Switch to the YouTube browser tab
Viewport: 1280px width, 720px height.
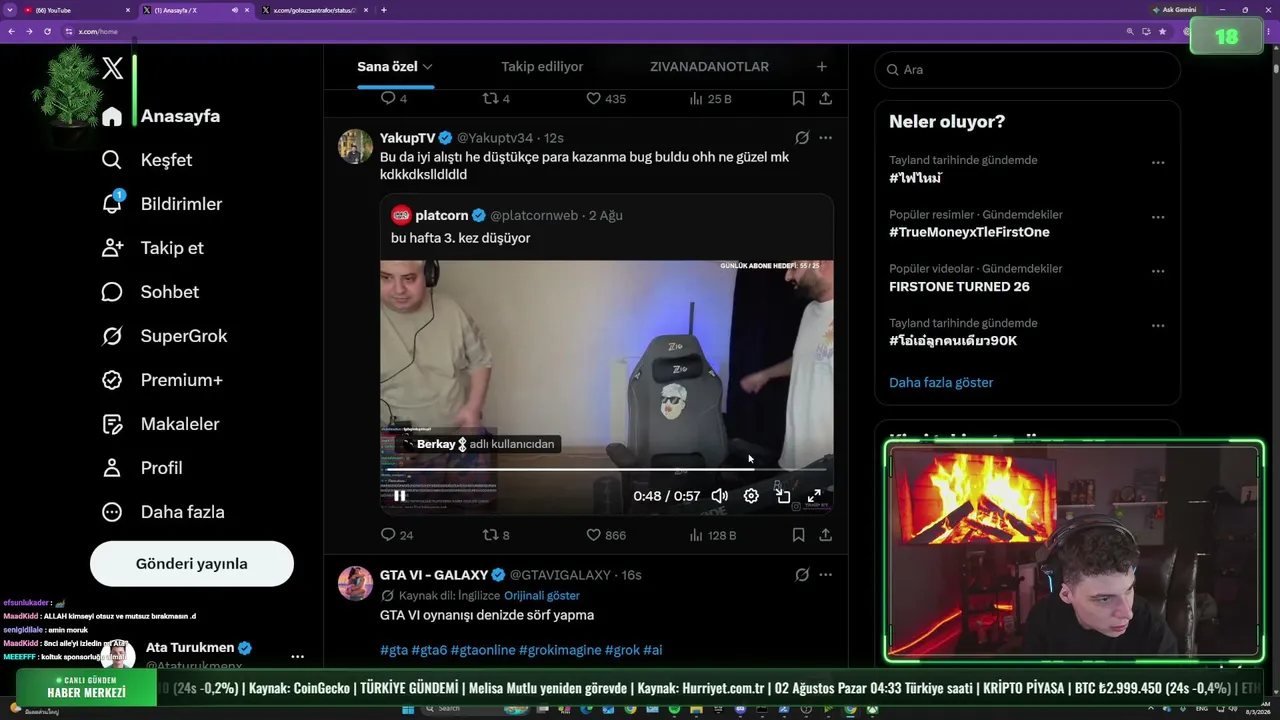click(77, 10)
